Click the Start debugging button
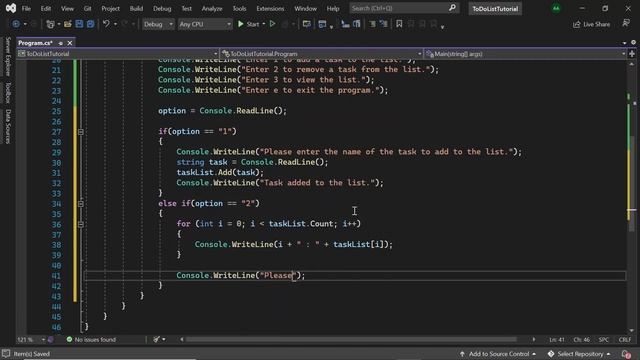This screenshot has height=360, width=640. coord(248,24)
